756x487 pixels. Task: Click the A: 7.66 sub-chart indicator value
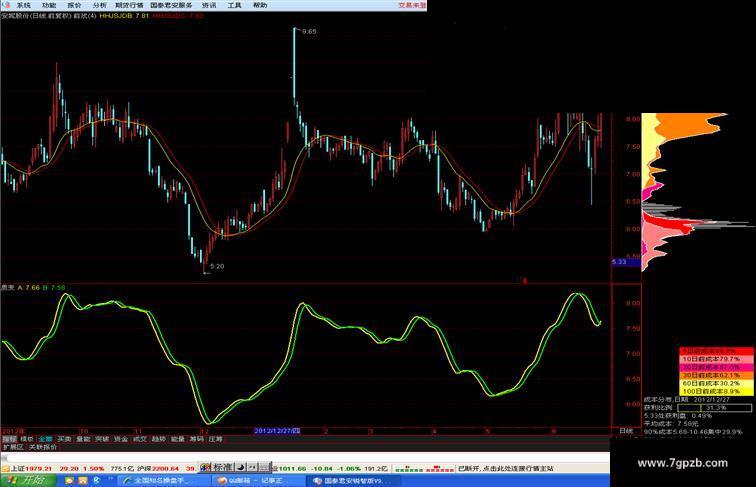pyautogui.click(x=28, y=287)
